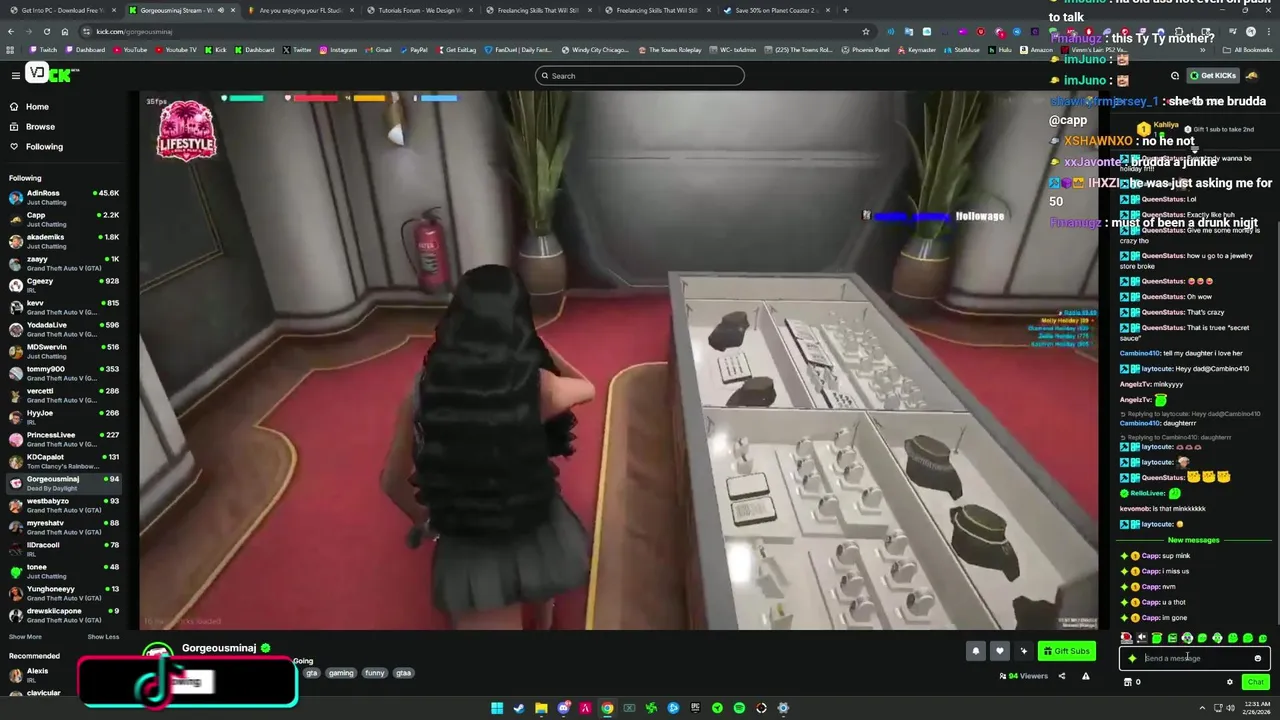Click the gtaa tag

tap(404, 673)
